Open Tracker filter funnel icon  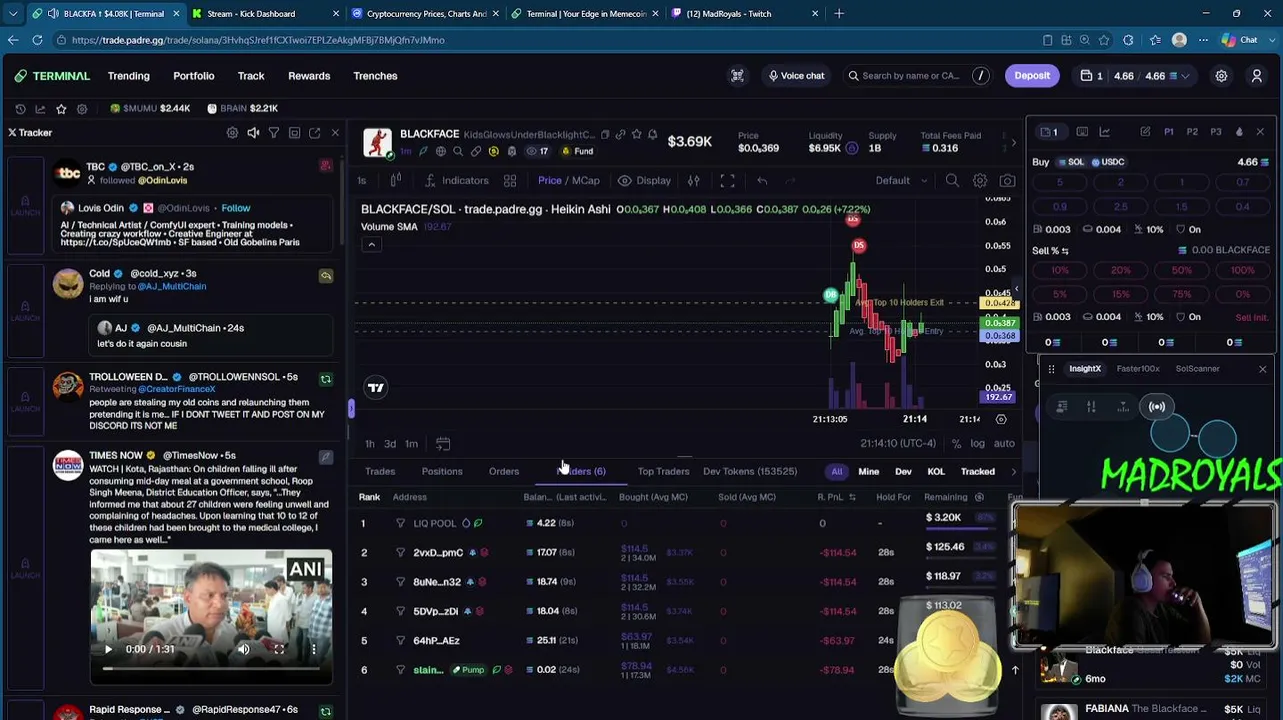(x=274, y=133)
